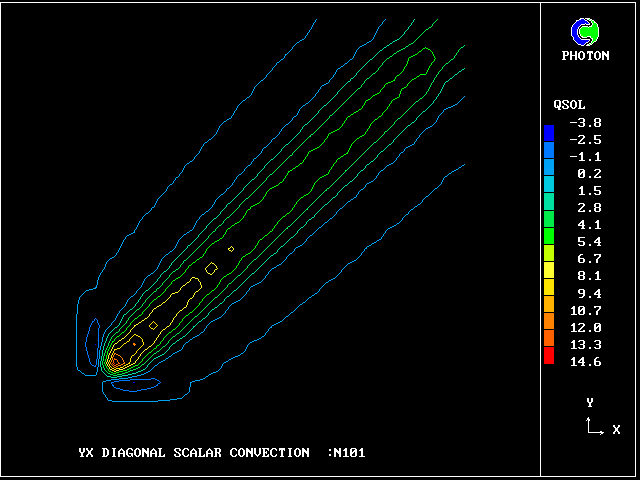640x480 pixels.
Task: Select the QSOL legend title
Action: [569, 105]
